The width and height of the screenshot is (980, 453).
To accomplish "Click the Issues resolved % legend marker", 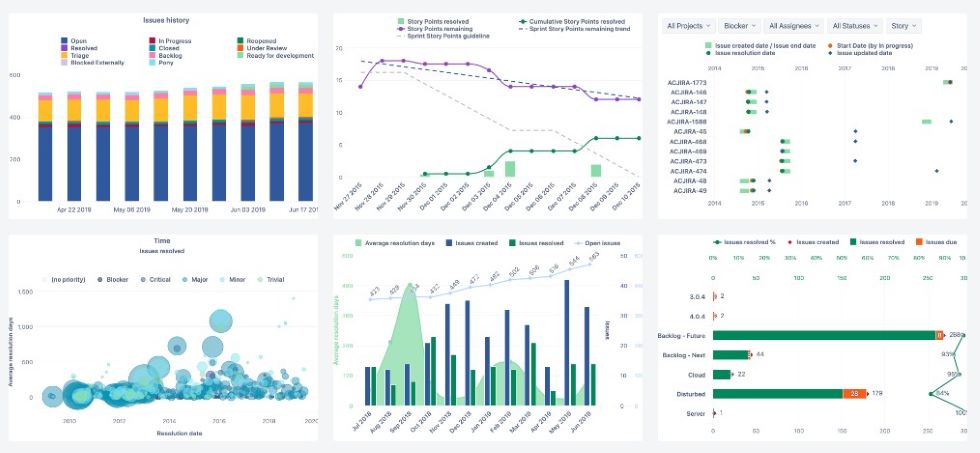I will pyautogui.click(x=719, y=242).
